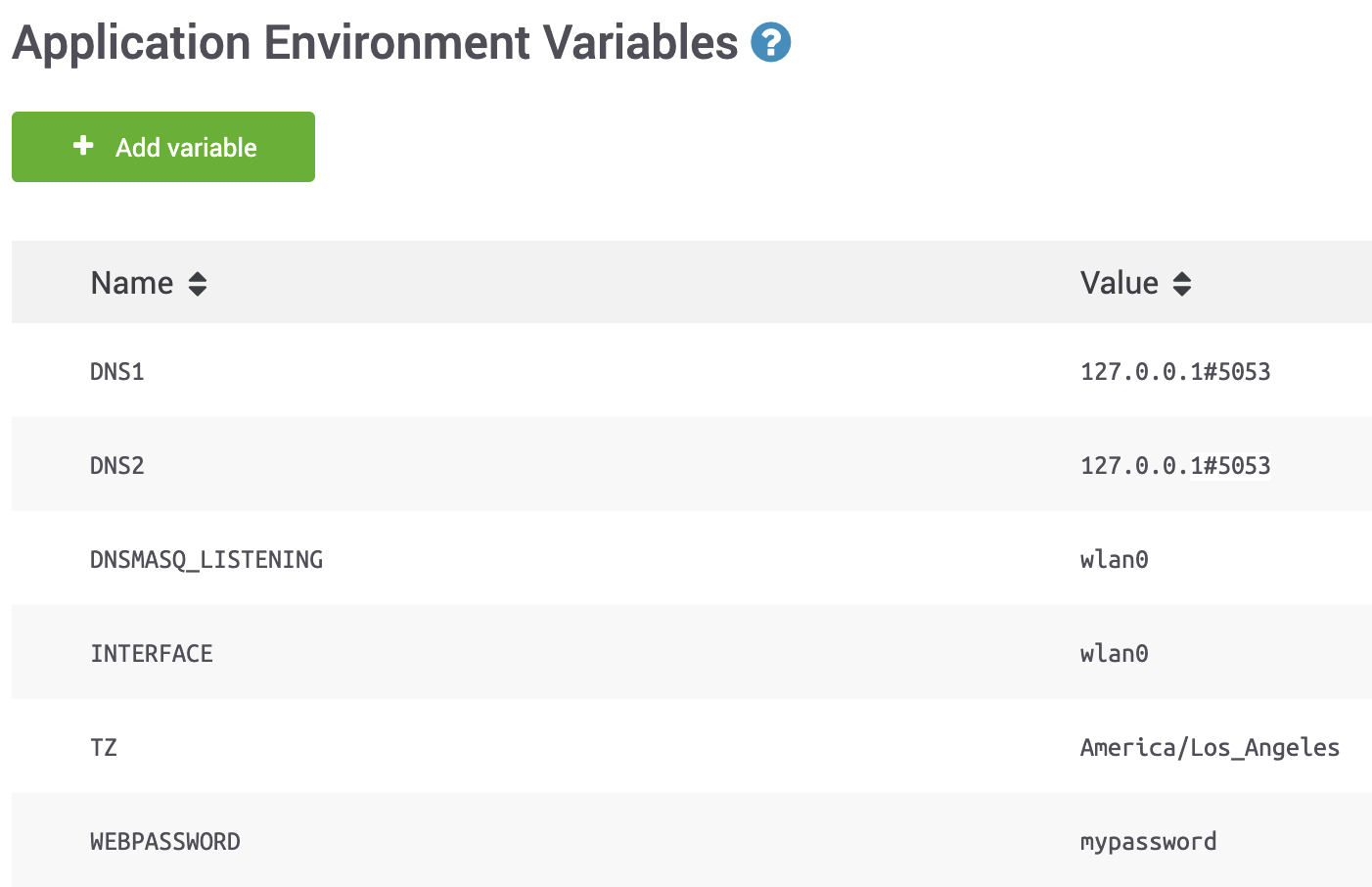The image size is (1372, 887).
Task: Select the WEBPASSWORD variable name
Action: coord(165,842)
